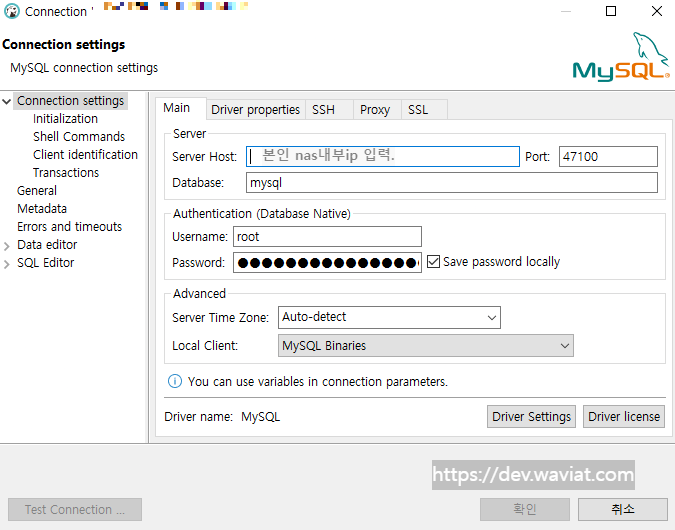Toggle Save password locally checkbox
This screenshot has width=675, height=530.
433,261
